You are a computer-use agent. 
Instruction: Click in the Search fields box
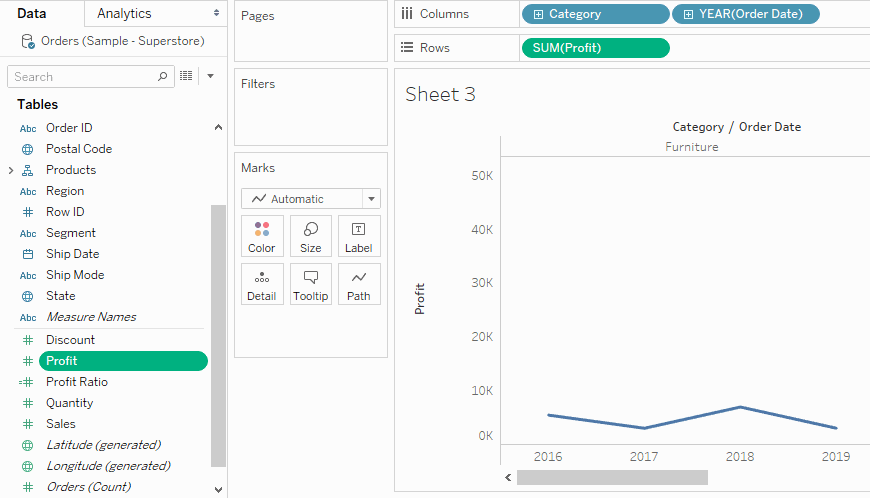(x=85, y=77)
